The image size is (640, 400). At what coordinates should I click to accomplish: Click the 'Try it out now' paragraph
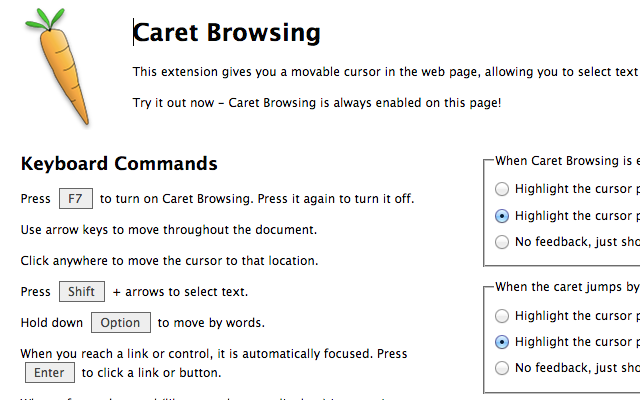317,103
